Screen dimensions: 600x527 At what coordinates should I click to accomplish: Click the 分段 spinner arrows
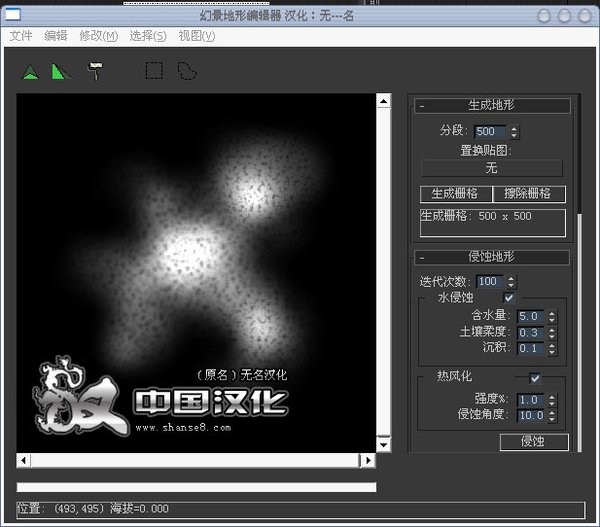[x=514, y=131]
